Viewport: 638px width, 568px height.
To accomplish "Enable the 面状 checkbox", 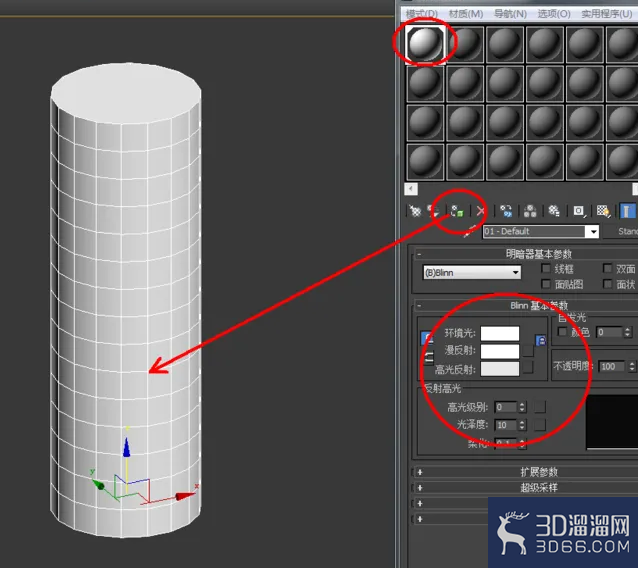I will tap(607, 284).
